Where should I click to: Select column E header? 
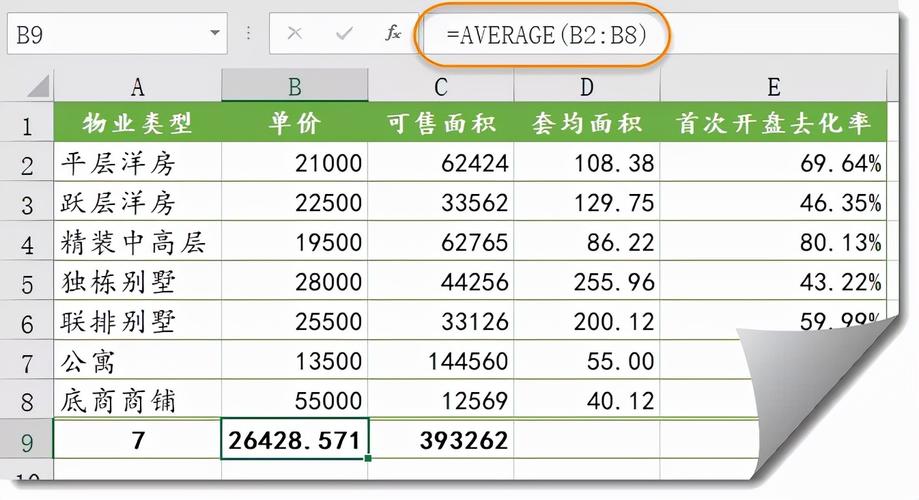click(x=774, y=87)
